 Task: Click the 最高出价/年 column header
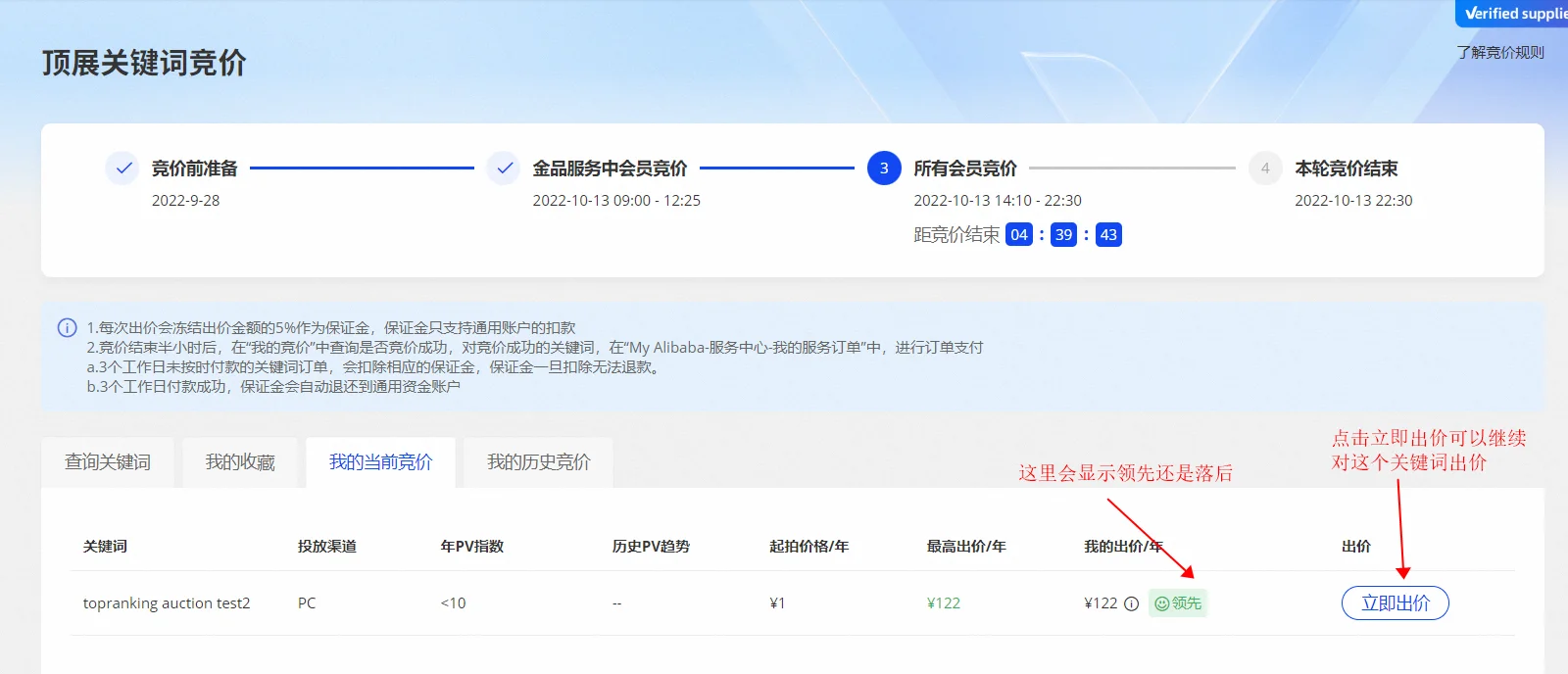click(966, 547)
